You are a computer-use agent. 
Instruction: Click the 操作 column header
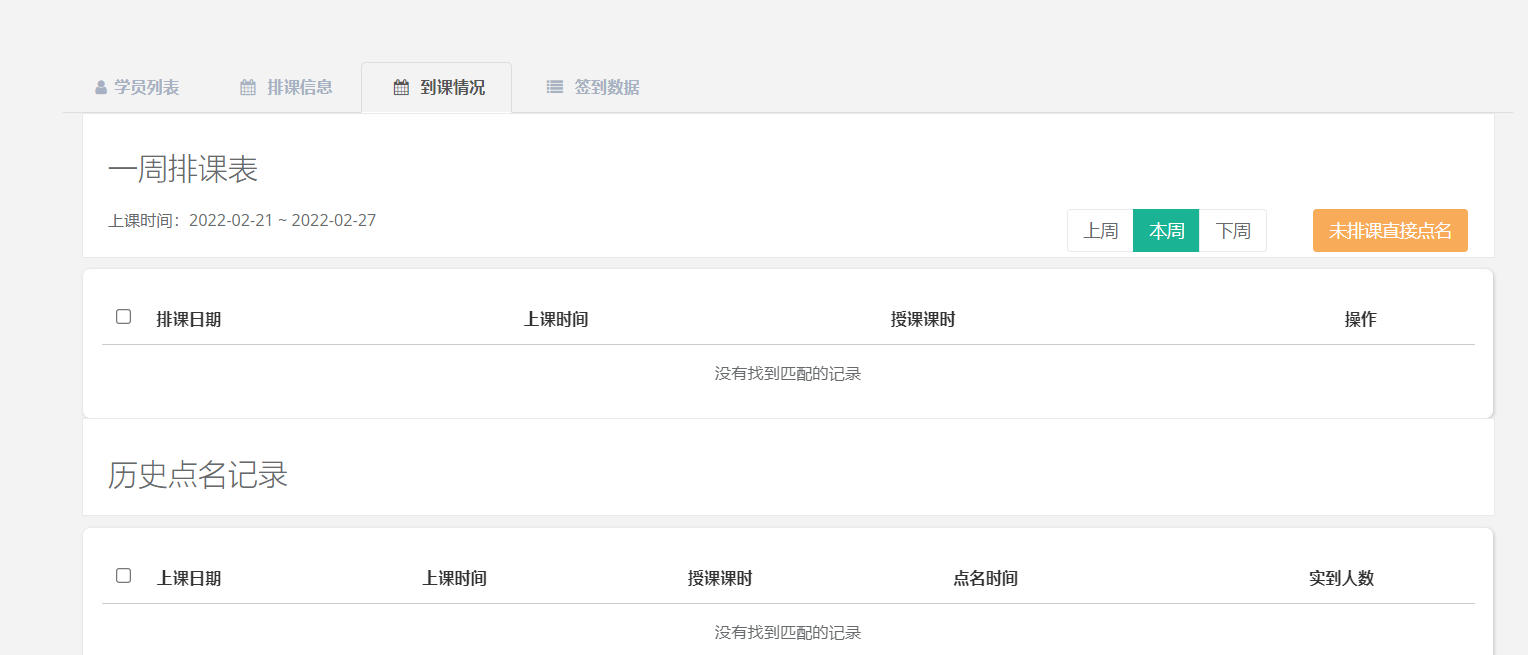tap(1360, 320)
